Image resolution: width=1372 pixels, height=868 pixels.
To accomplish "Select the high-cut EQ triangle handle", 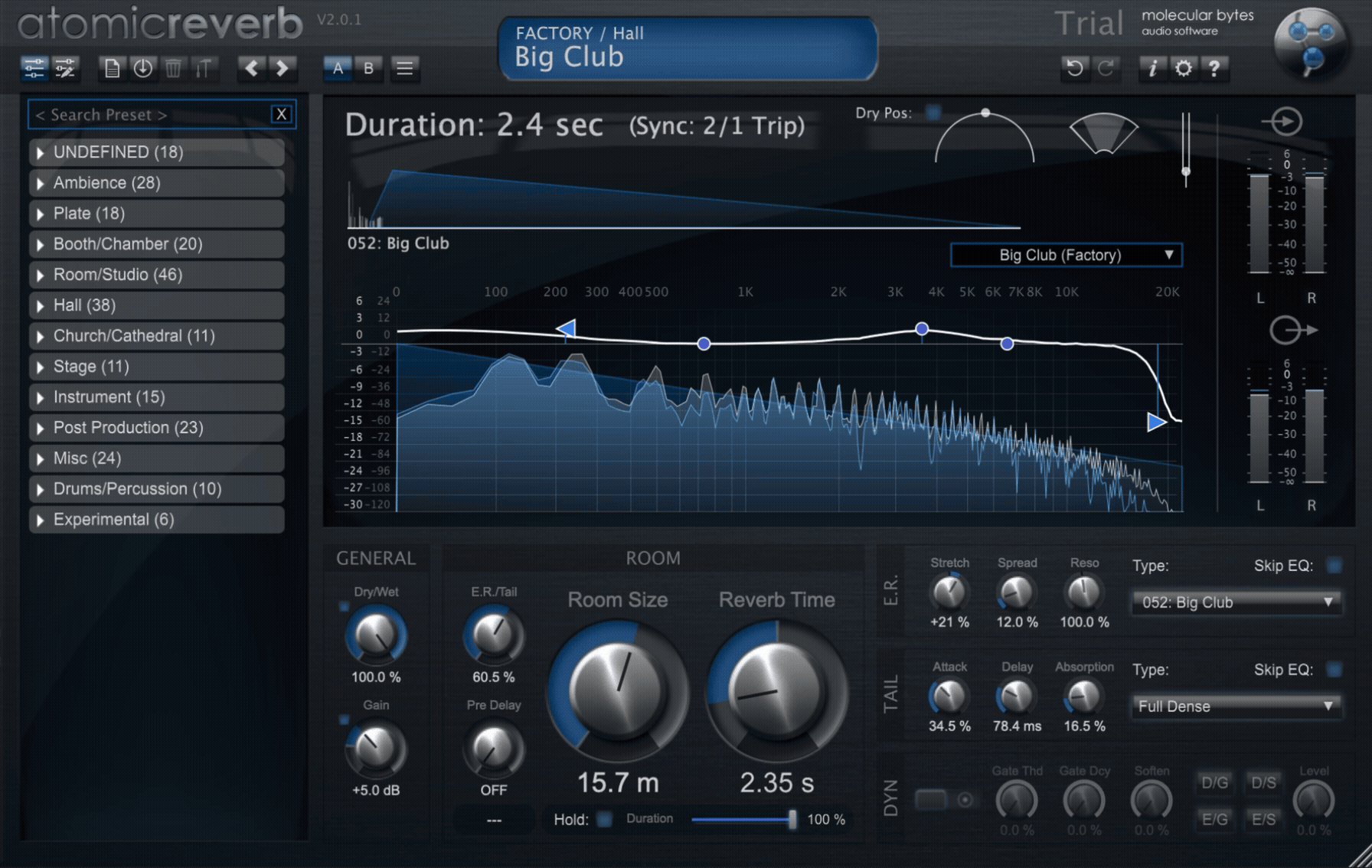I will point(1156,422).
